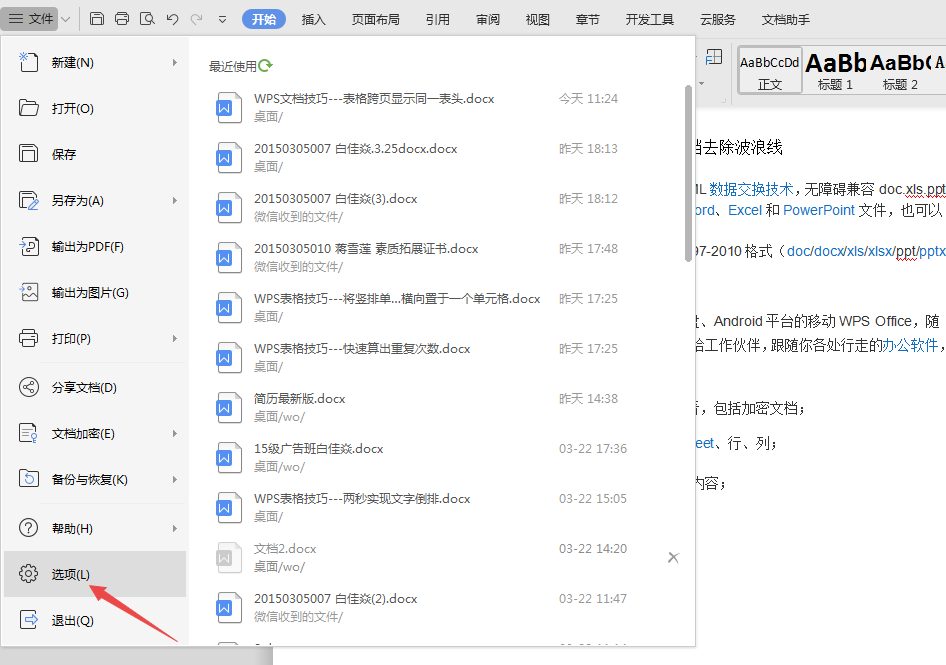Click the 输出为图片(G) icon

point(28,292)
